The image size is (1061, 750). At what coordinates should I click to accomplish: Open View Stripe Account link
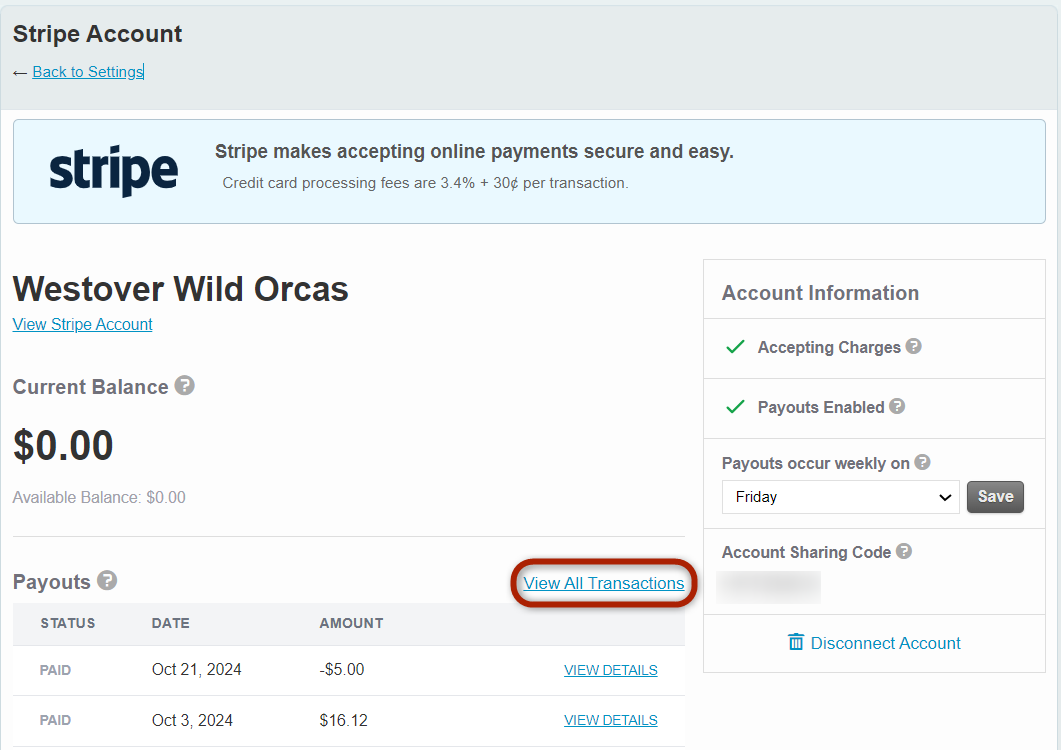[83, 324]
